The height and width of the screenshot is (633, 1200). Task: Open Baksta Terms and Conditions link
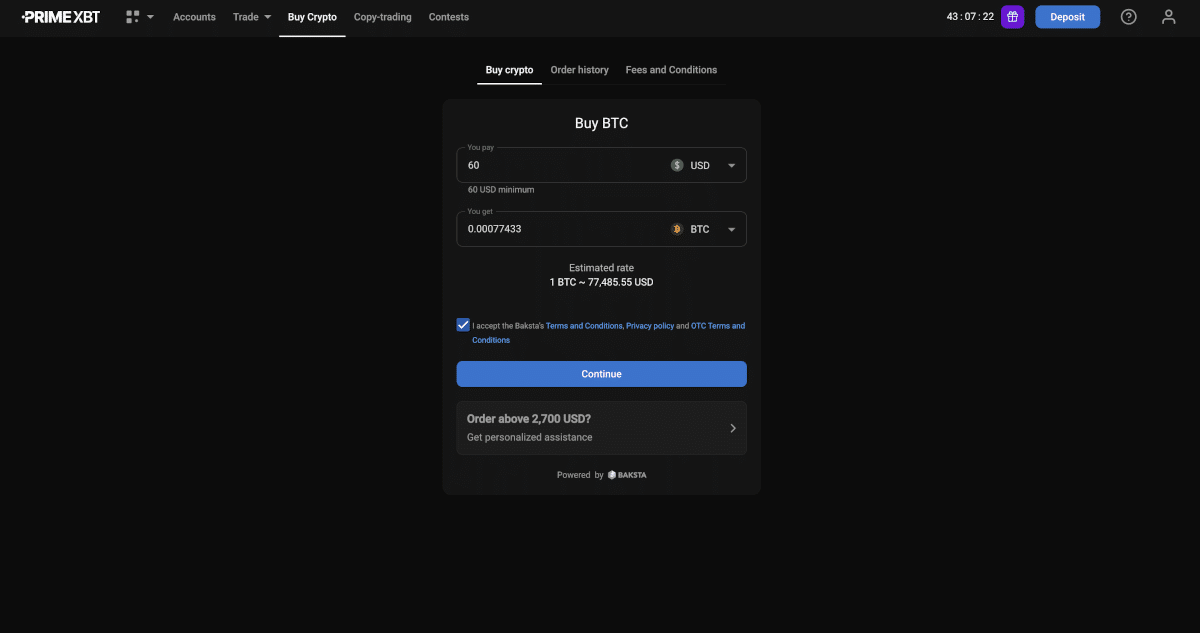(x=584, y=326)
